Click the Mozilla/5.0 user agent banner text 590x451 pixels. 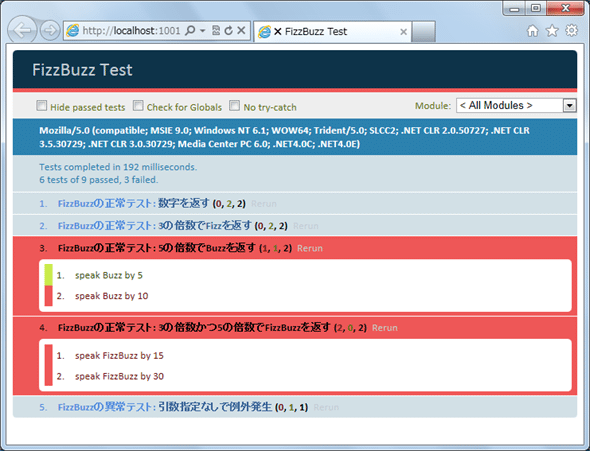click(284, 137)
